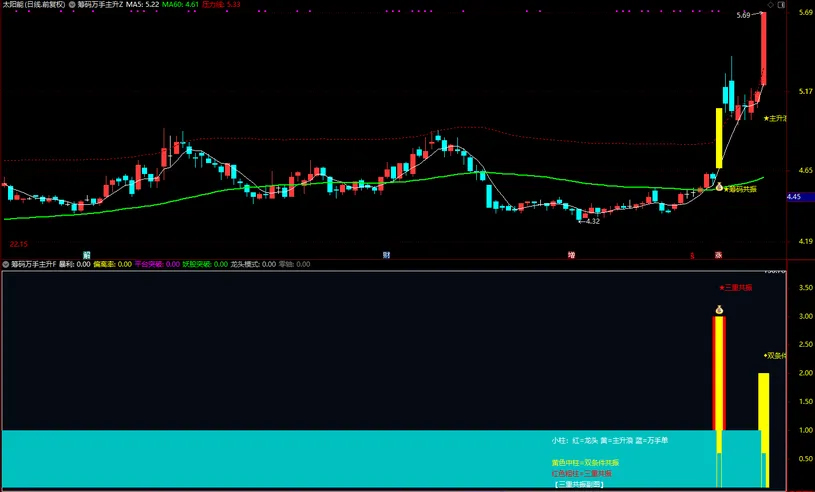Click the 财 event marker on the time axis
The width and height of the screenshot is (815, 492).
(x=386, y=255)
